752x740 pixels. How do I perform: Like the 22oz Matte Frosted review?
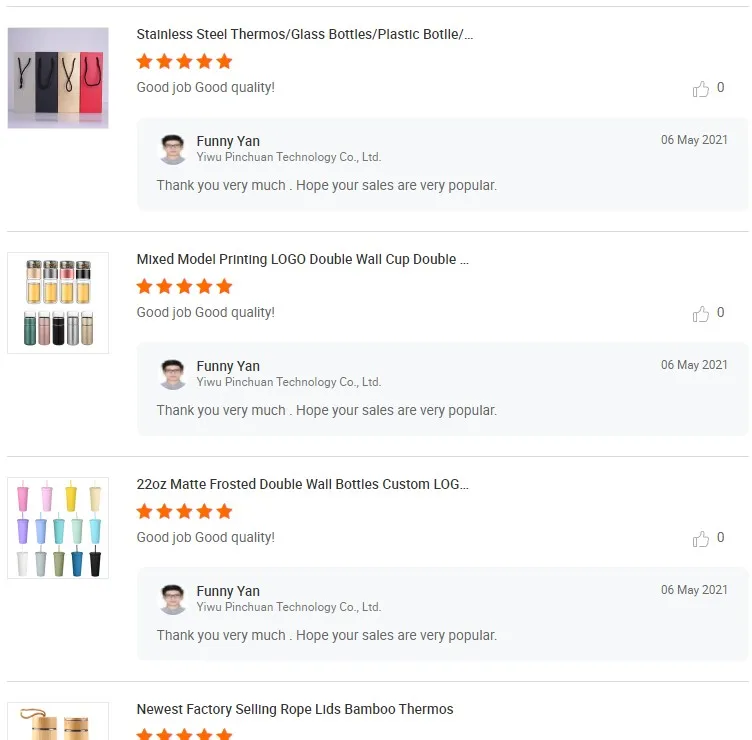(701, 539)
